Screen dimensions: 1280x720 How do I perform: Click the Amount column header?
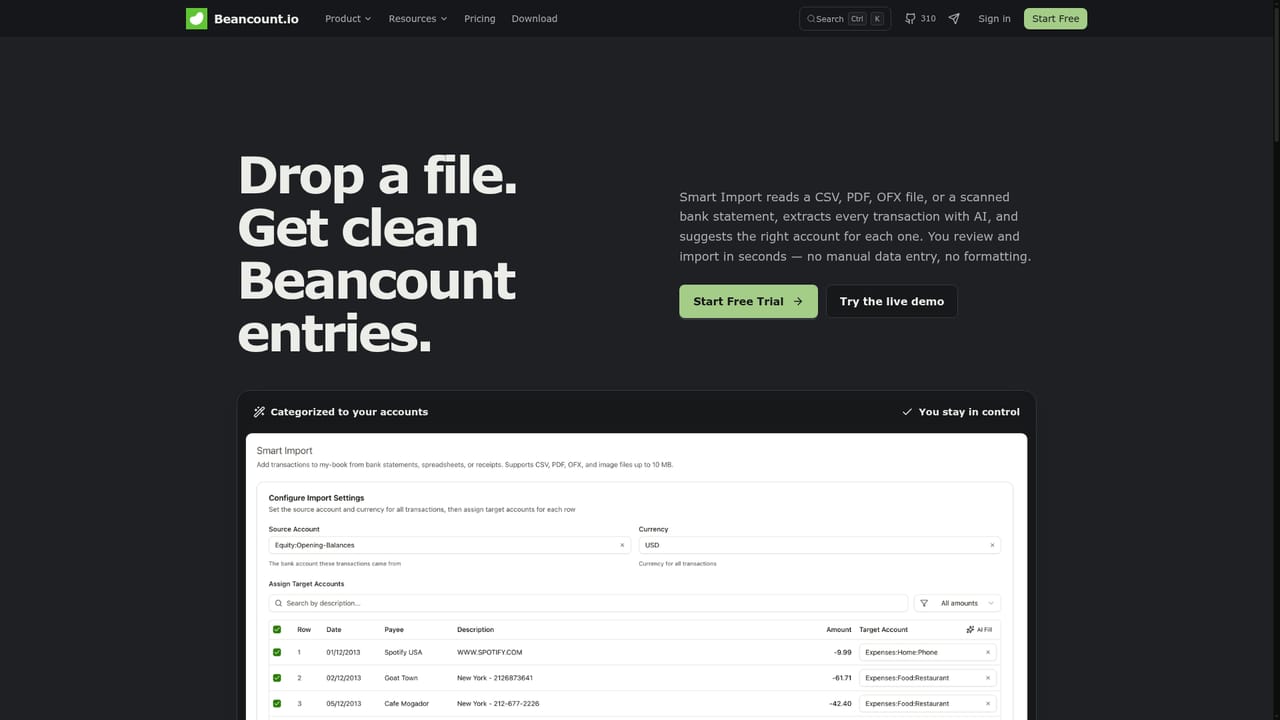pyautogui.click(x=839, y=629)
